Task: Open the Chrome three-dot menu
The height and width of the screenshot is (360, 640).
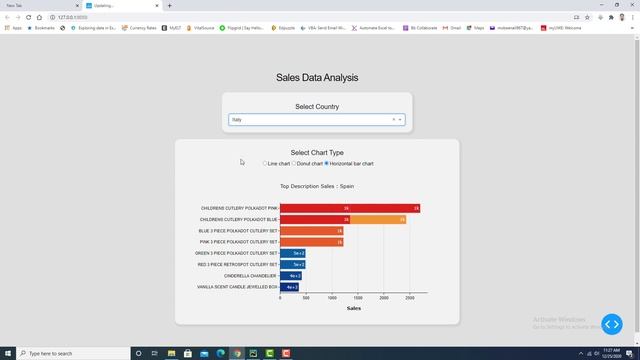Action: (633, 17)
